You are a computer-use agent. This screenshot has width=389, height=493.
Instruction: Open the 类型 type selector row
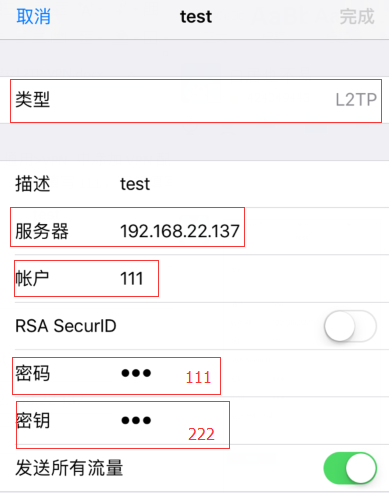(195, 100)
